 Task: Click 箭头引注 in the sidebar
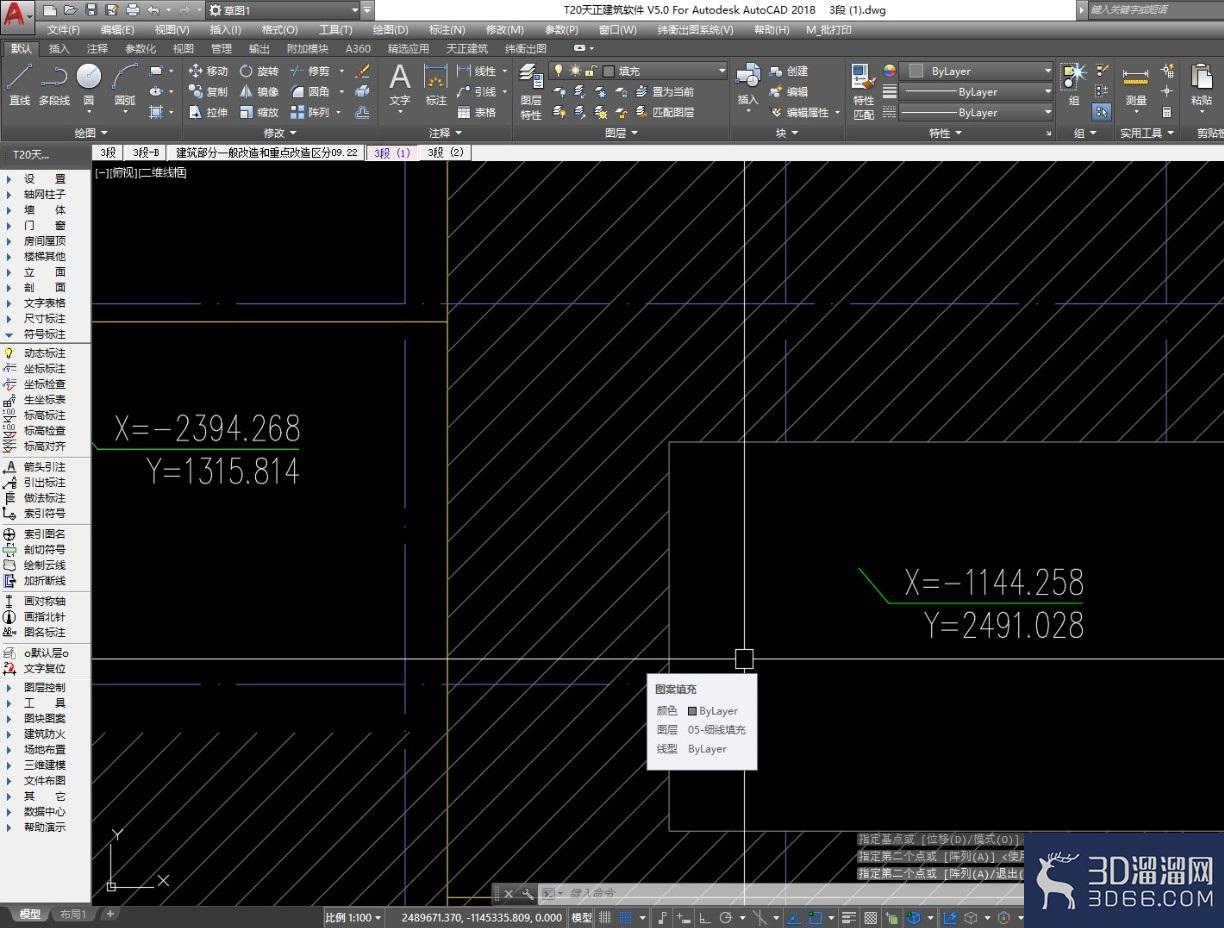tap(45, 467)
